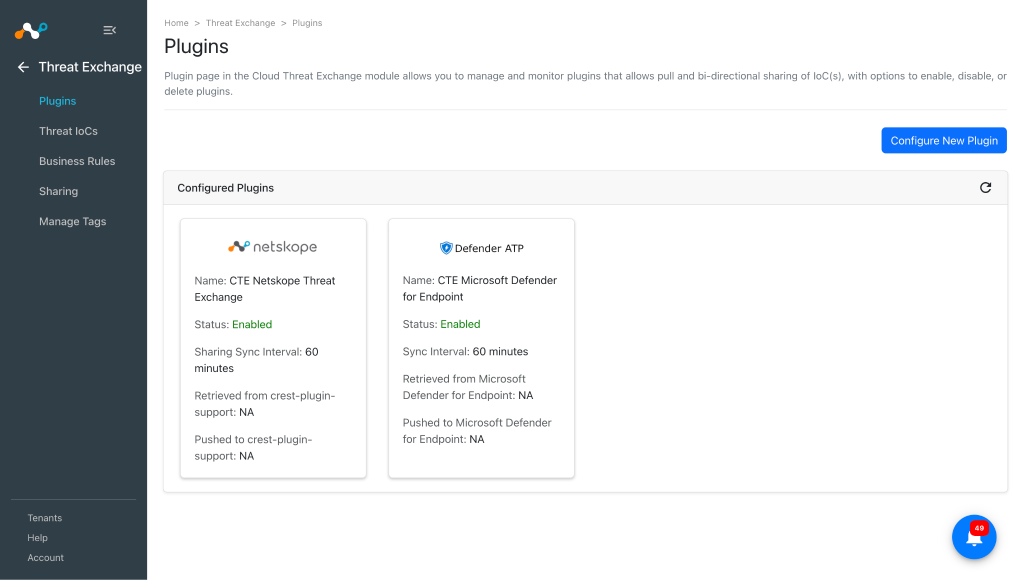
Task: Navigate to Threat Exchange breadcrumb
Action: tap(240, 23)
